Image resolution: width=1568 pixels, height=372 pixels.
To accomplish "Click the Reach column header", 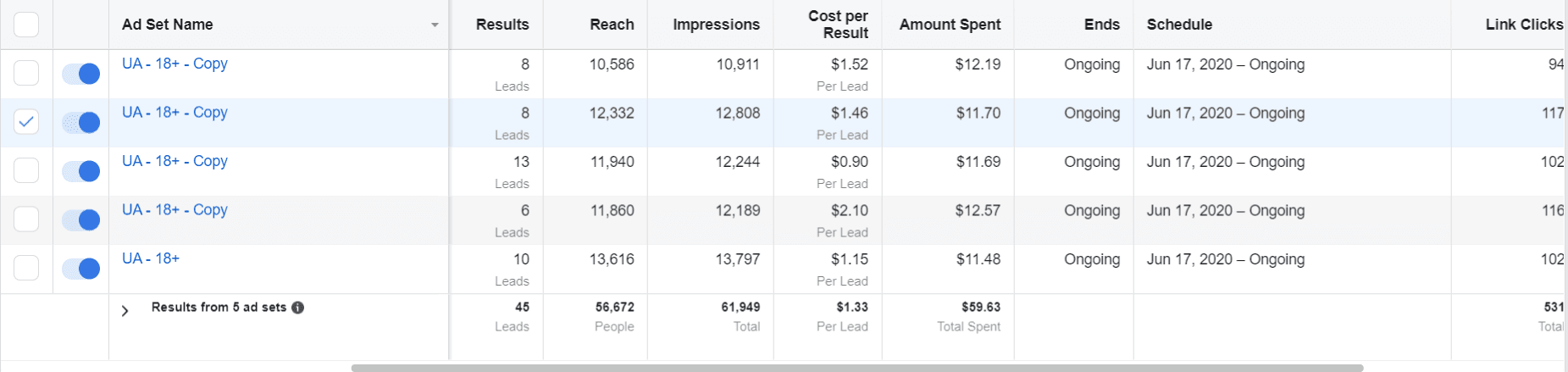I will click(x=612, y=25).
